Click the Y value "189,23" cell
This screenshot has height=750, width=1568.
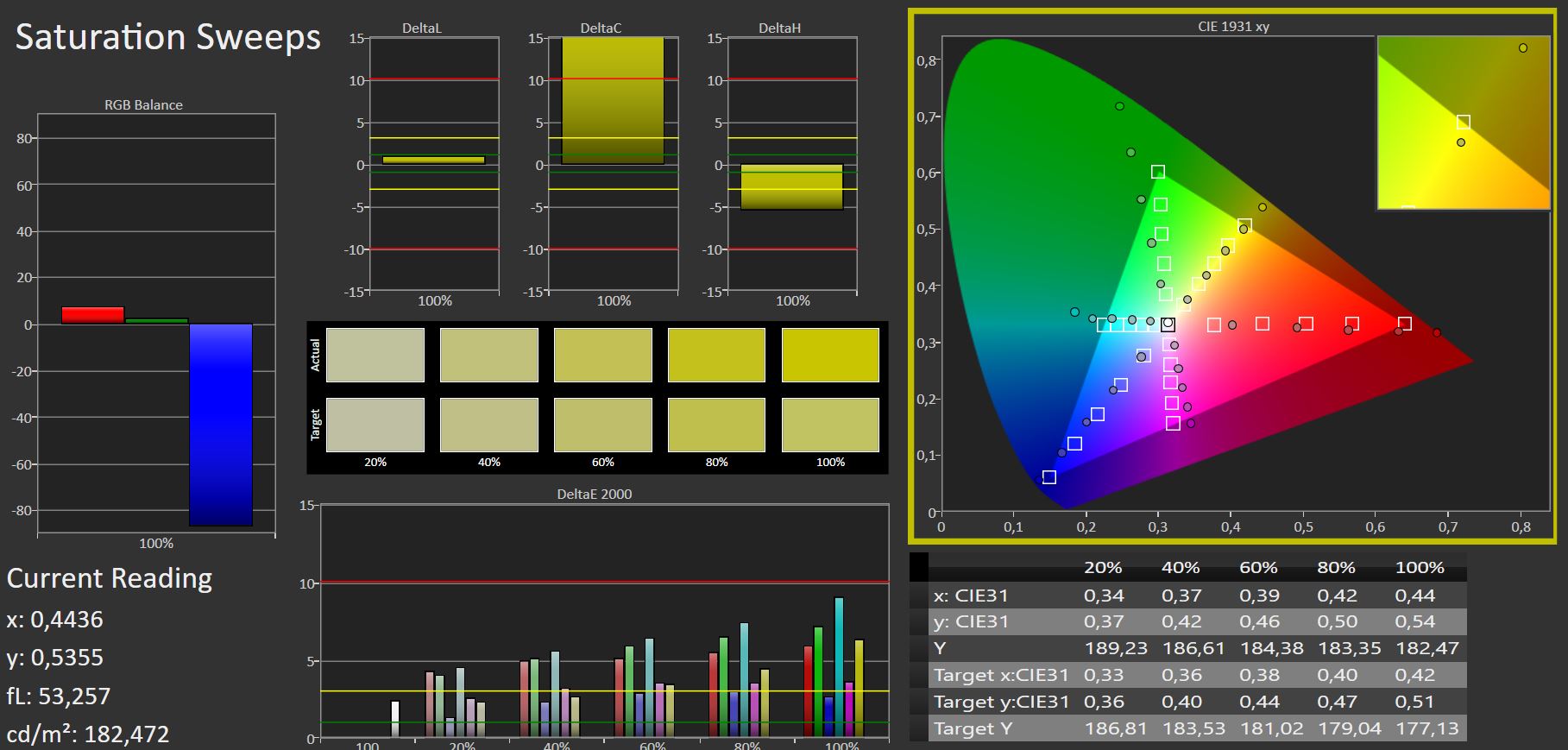1116,648
